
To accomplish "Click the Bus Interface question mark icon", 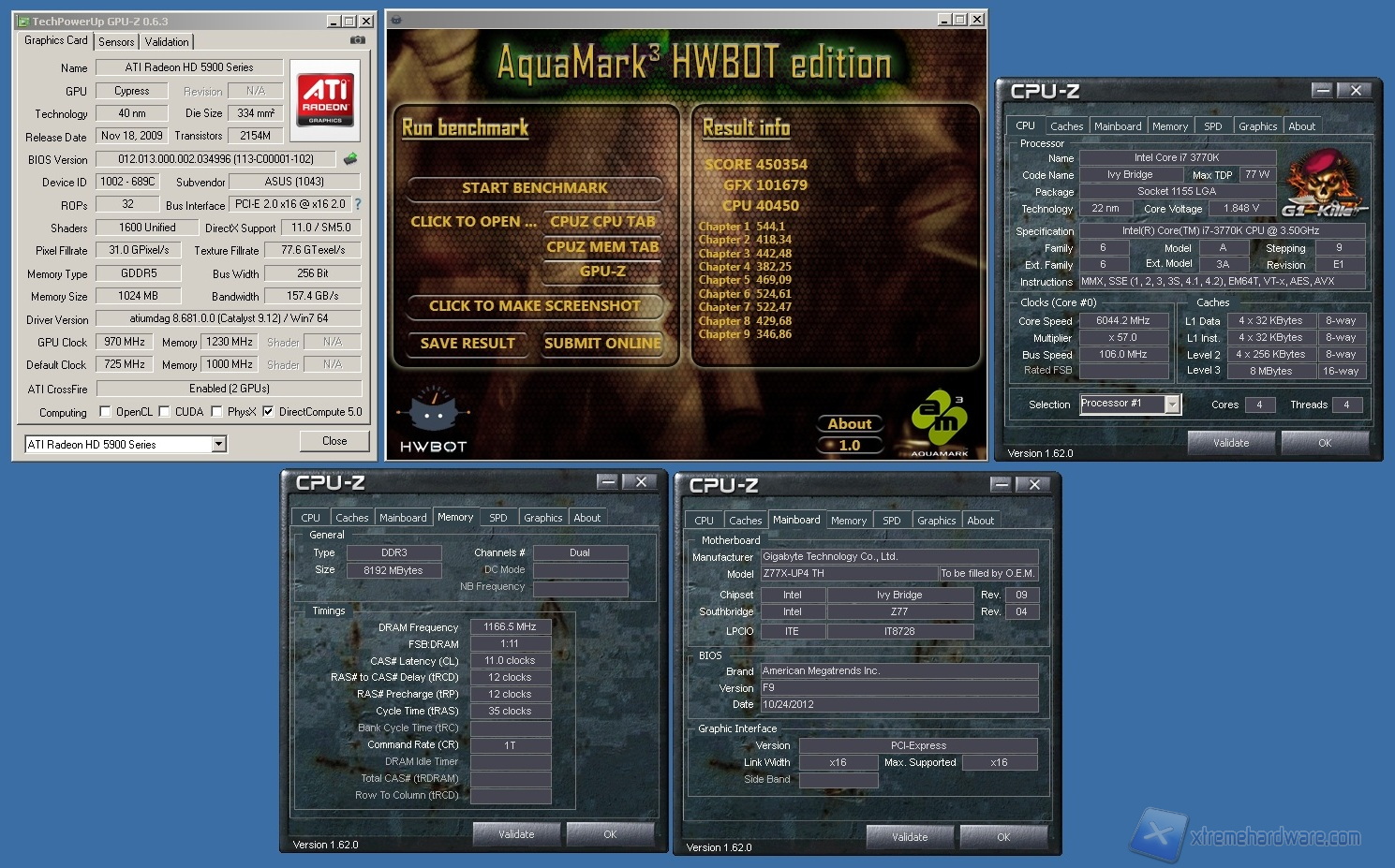I will 357,204.
